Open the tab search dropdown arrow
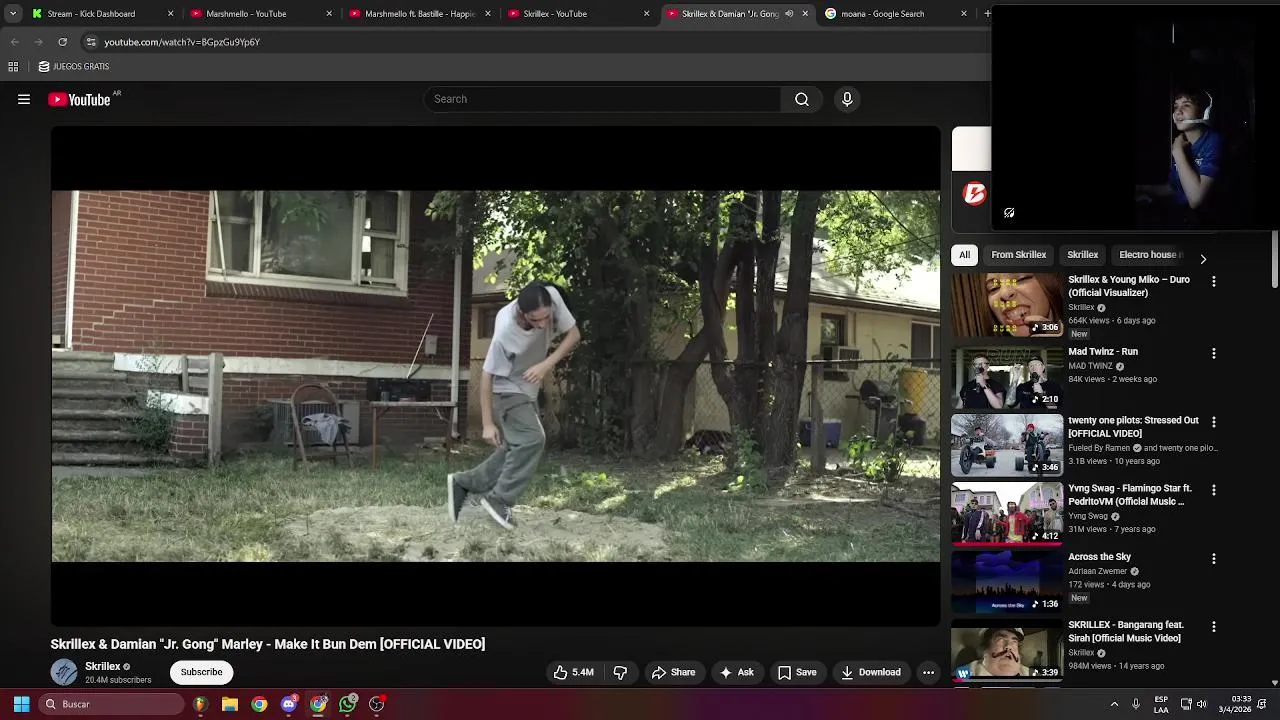This screenshot has width=1280, height=720. coord(13,14)
